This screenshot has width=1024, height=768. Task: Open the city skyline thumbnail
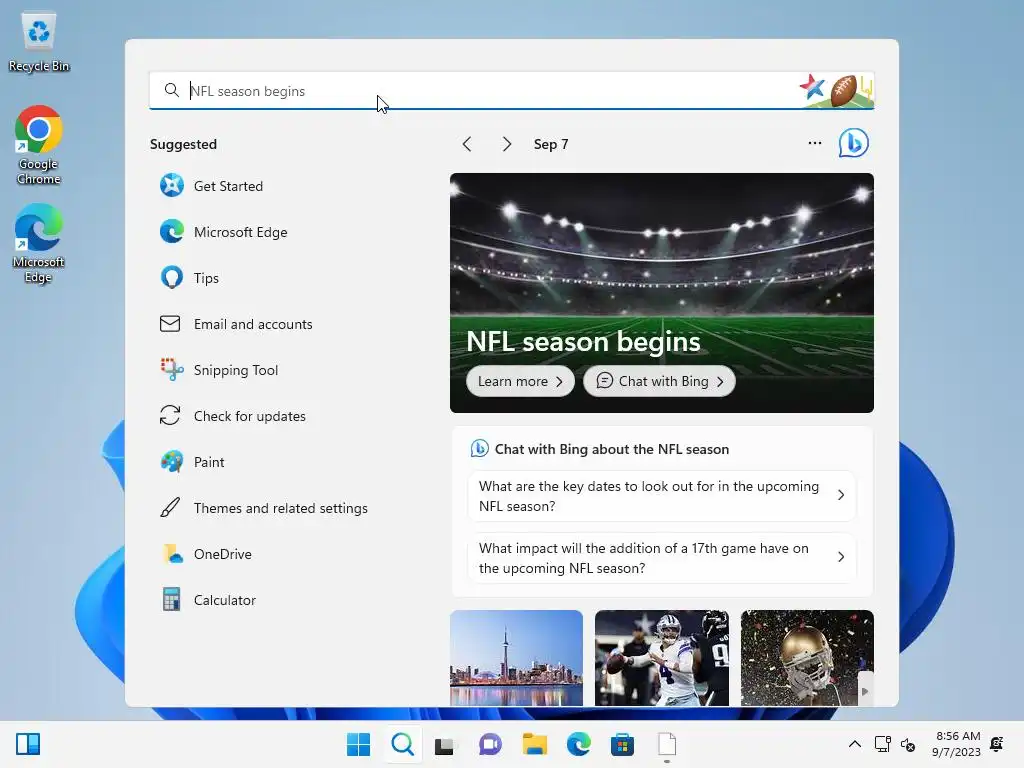[516, 658]
